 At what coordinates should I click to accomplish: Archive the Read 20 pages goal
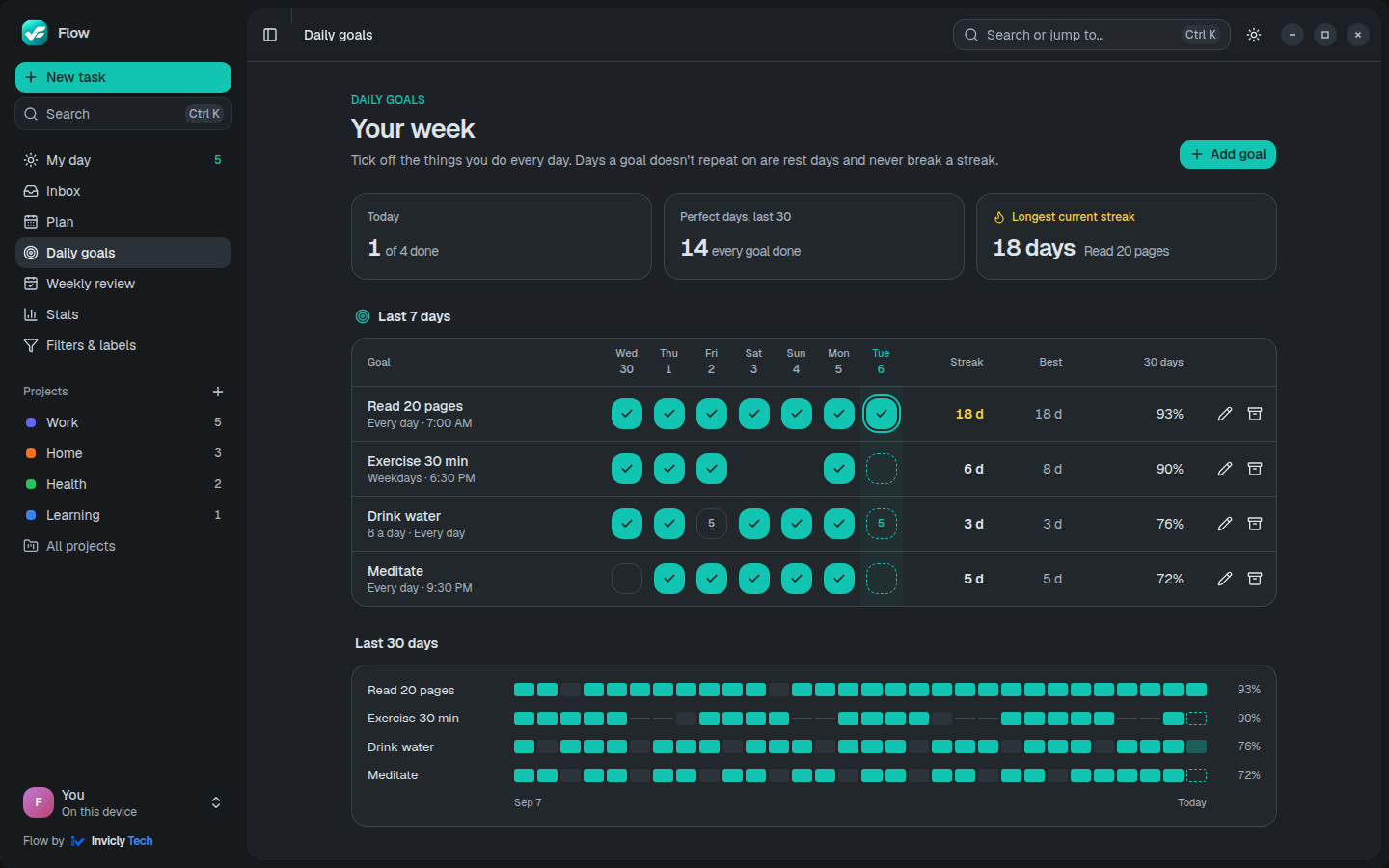pyautogui.click(x=1255, y=414)
